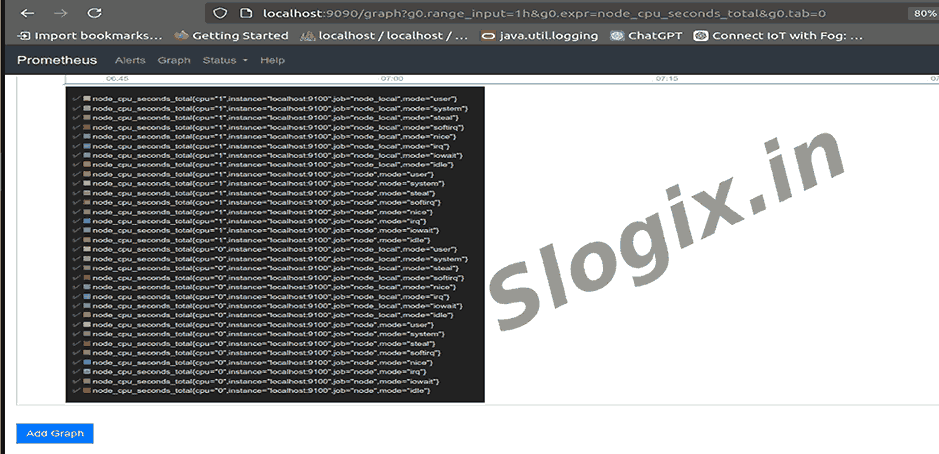Click color swatch for cpu=1 node_local iowait series

click(87, 156)
